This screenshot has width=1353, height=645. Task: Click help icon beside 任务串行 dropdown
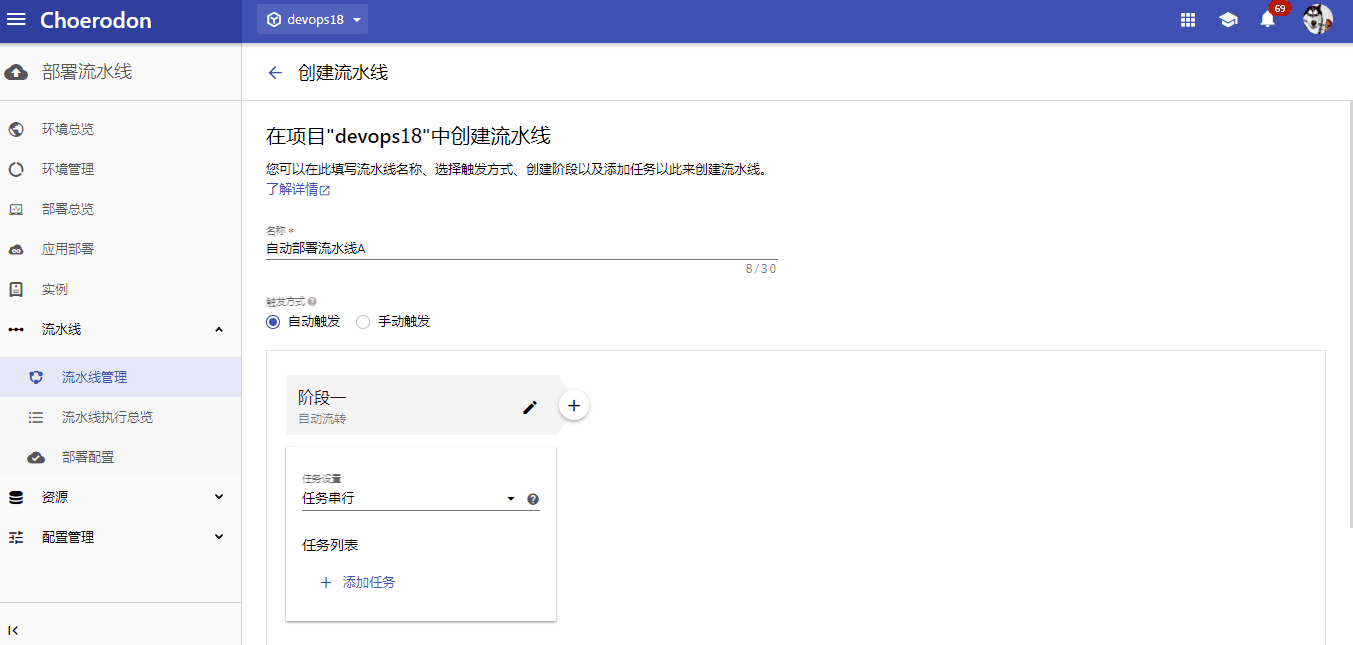tap(533, 499)
